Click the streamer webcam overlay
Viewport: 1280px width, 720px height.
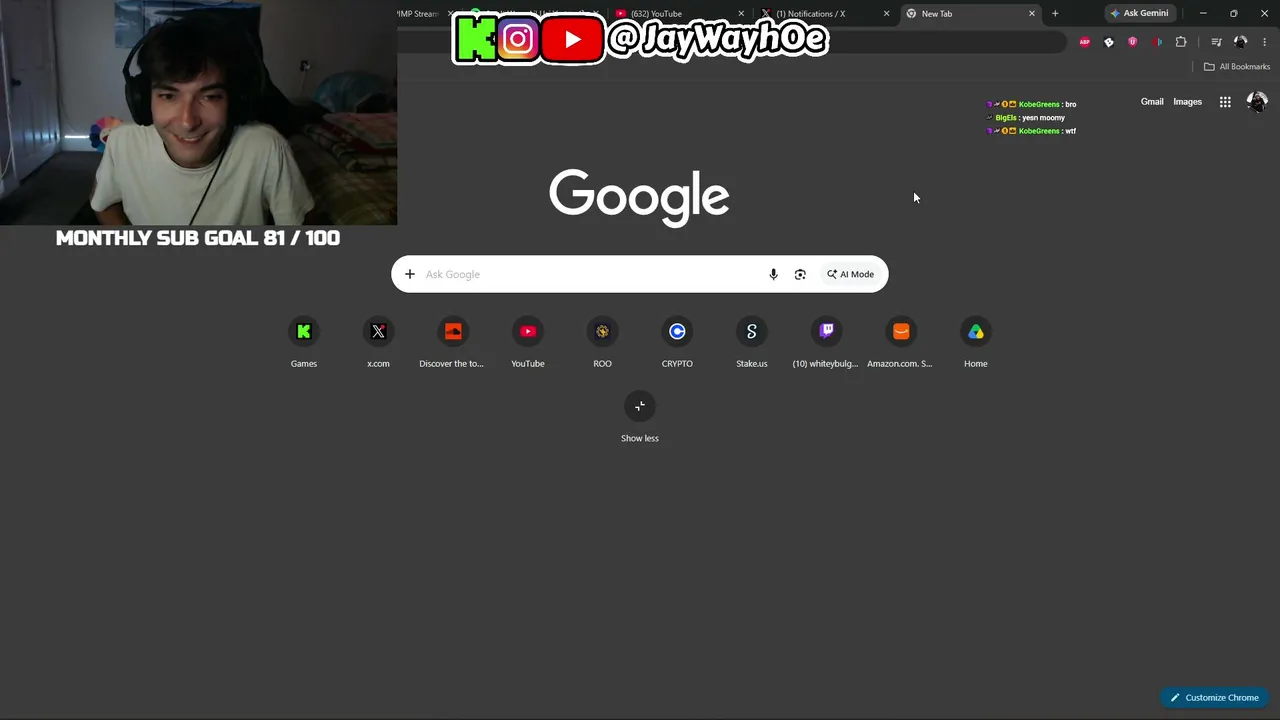[x=198, y=113]
